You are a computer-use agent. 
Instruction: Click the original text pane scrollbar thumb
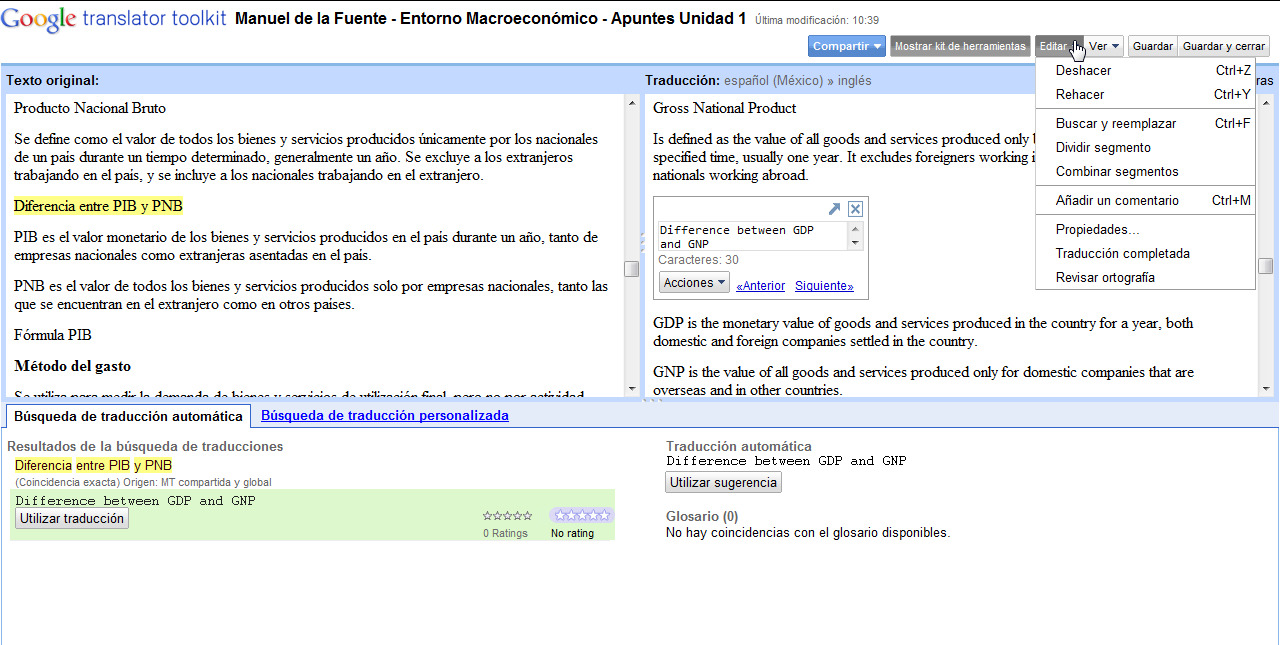(631, 268)
